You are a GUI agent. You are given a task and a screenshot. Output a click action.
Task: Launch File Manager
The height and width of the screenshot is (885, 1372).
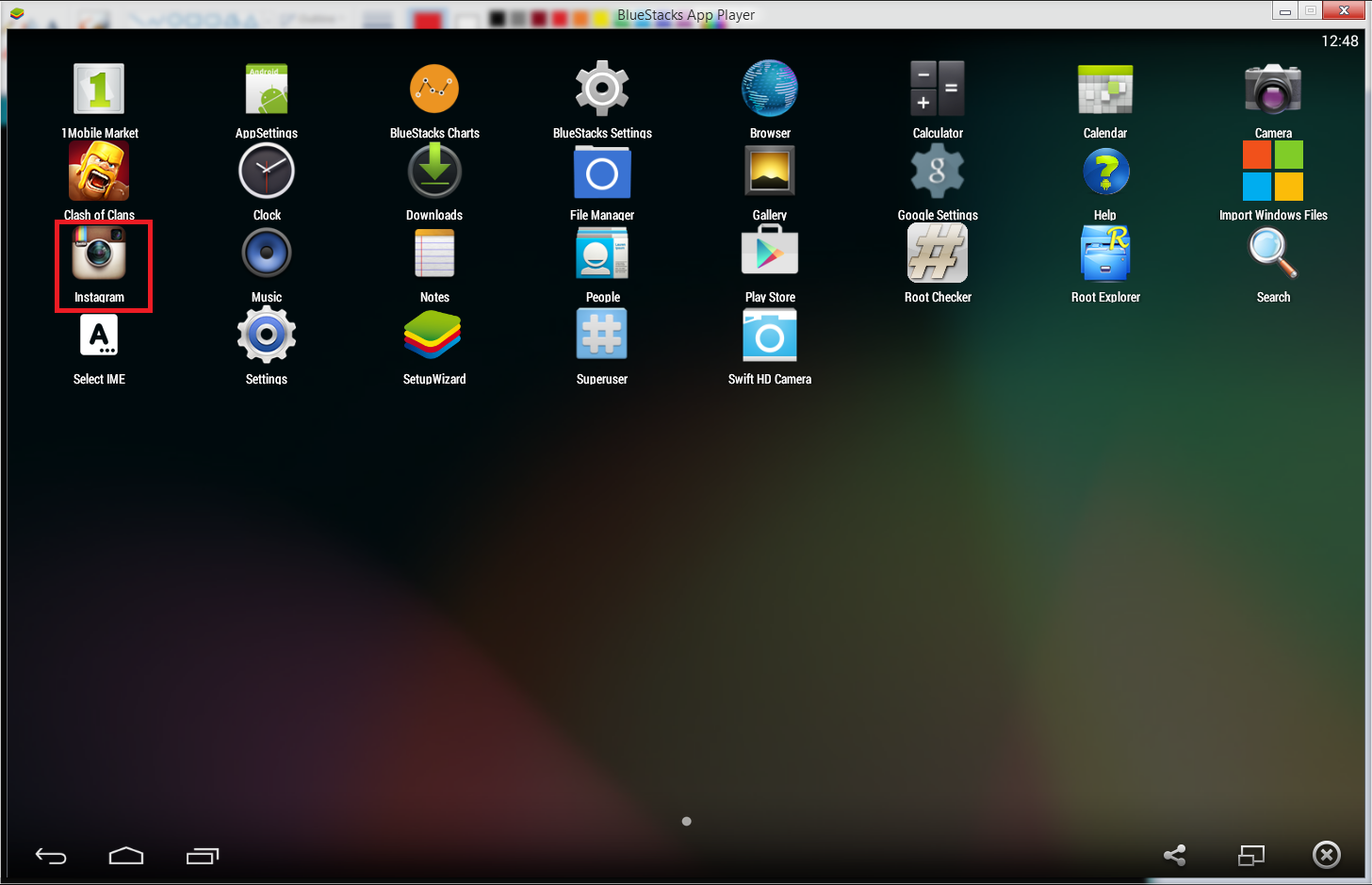point(602,172)
